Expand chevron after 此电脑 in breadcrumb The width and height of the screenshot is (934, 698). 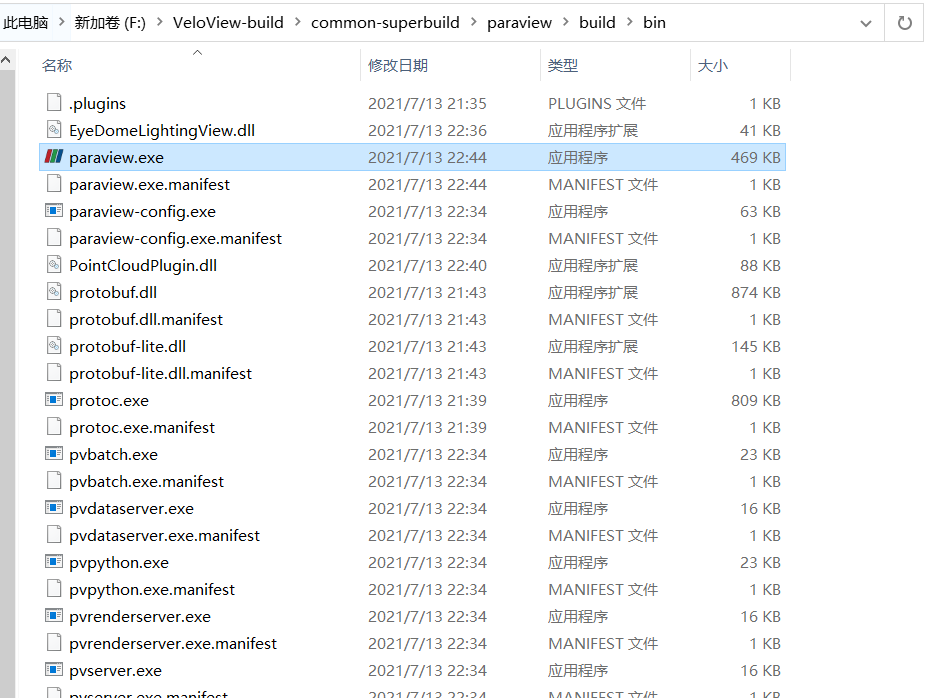(x=61, y=23)
